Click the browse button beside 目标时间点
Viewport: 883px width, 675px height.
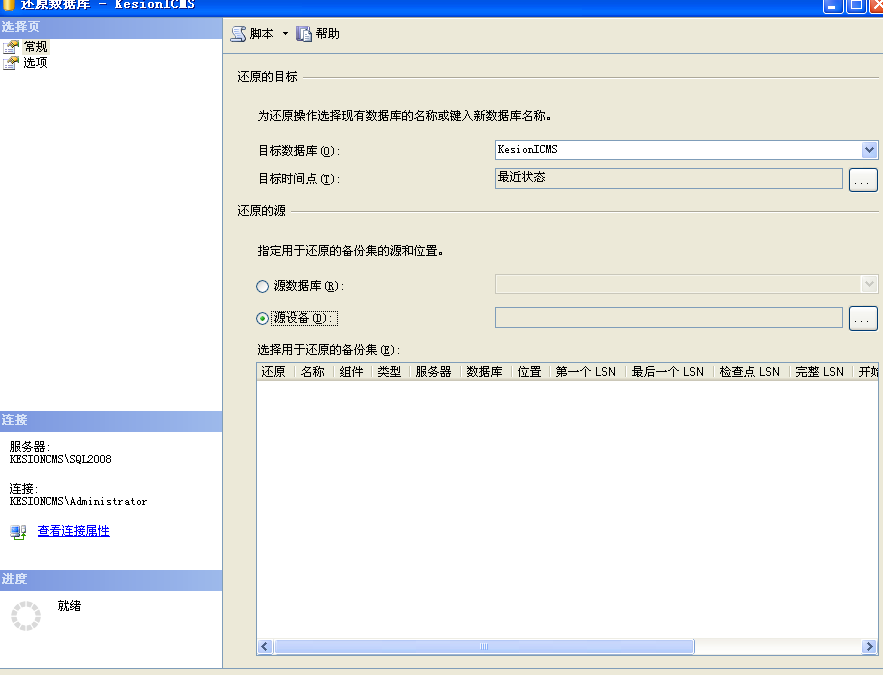click(862, 179)
